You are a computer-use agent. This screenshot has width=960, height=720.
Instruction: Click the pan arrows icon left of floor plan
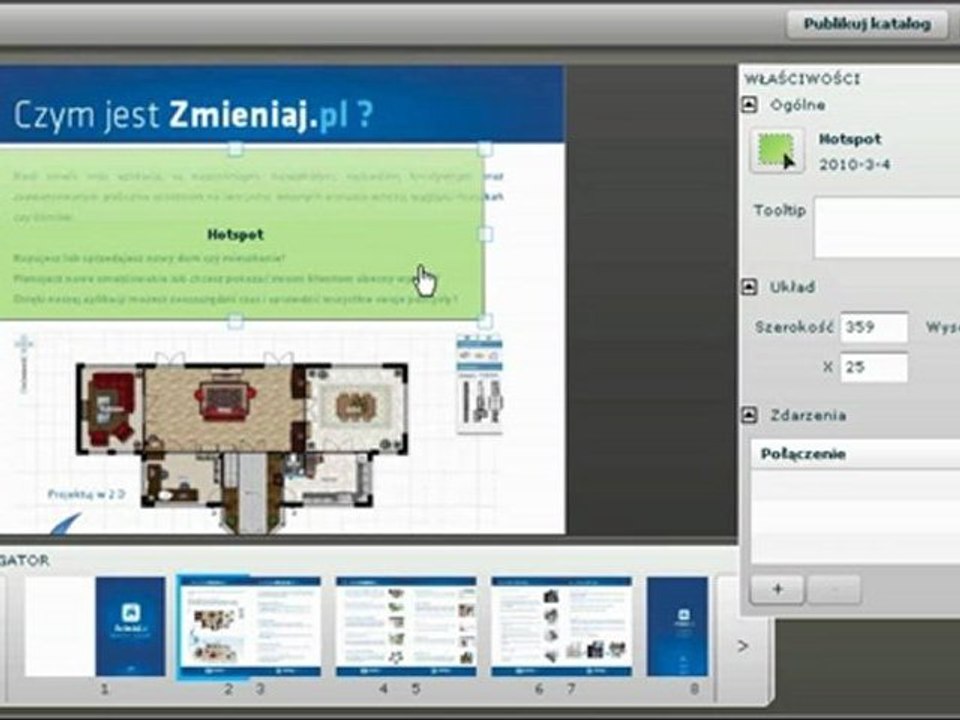pos(24,344)
